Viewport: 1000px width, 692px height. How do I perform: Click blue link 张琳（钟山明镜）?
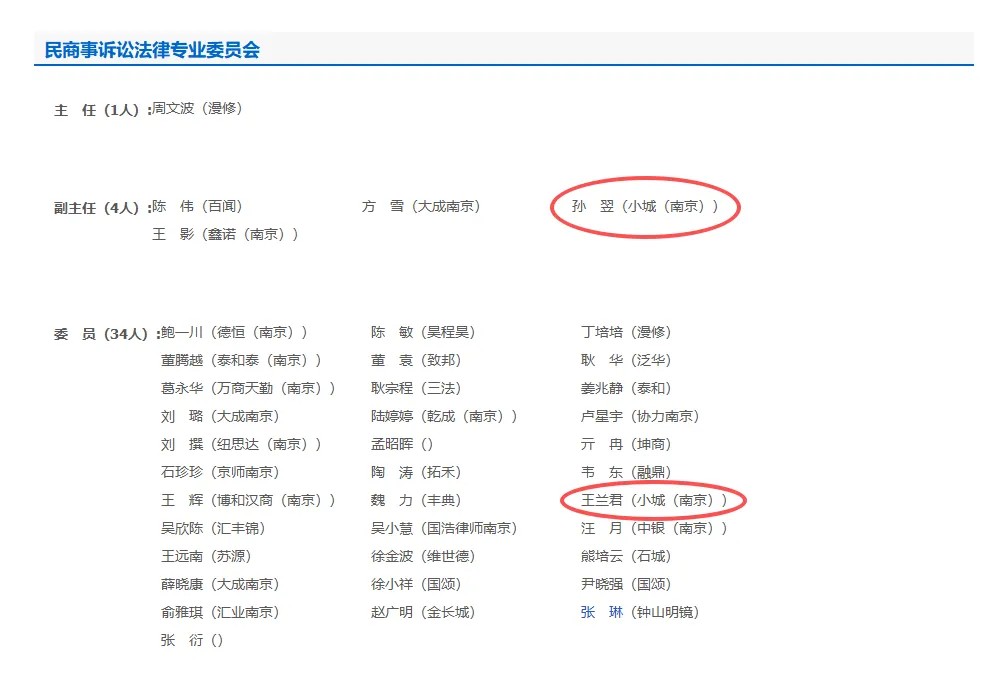pyautogui.click(x=639, y=612)
